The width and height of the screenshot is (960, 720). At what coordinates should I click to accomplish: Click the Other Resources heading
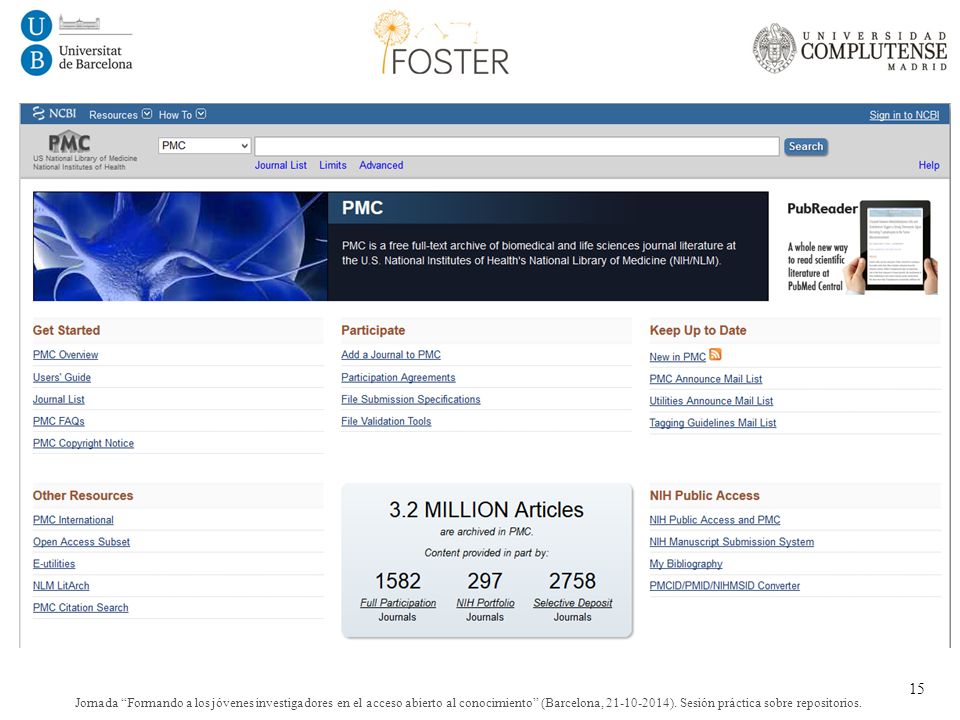point(83,496)
